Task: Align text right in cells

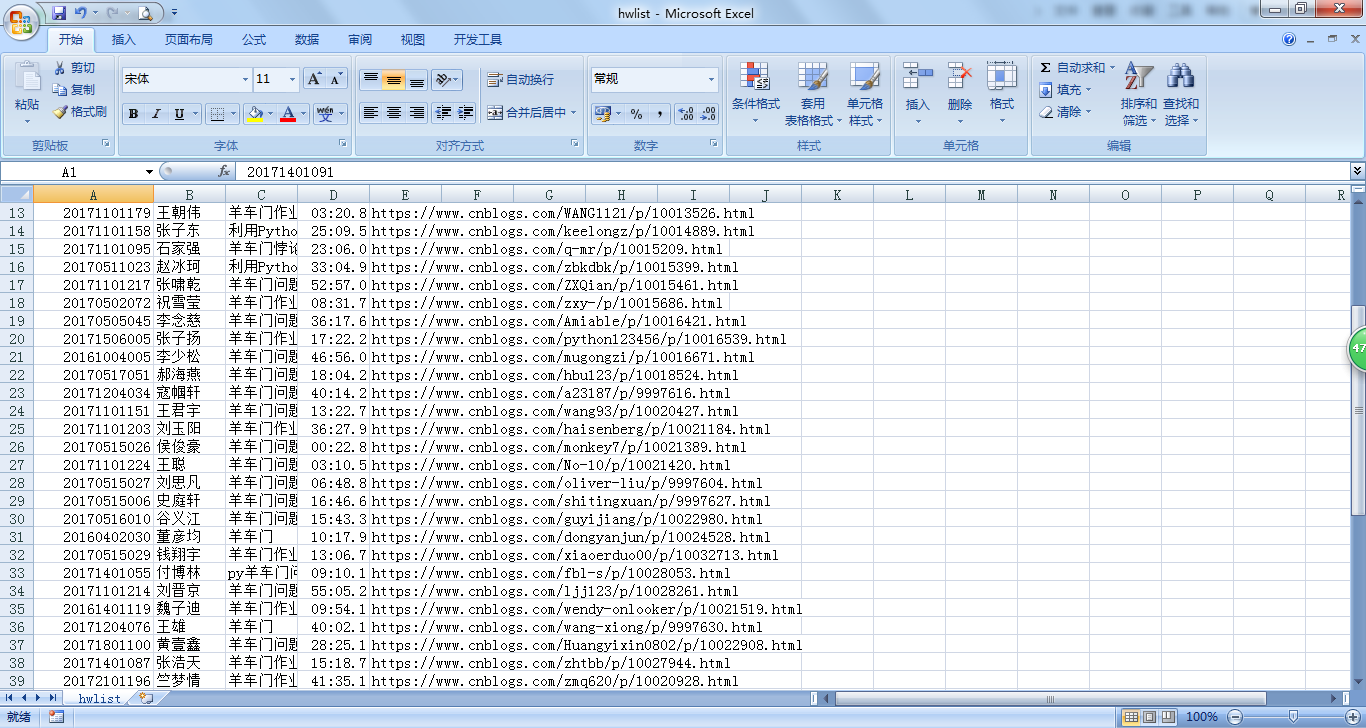Action: click(x=417, y=113)
